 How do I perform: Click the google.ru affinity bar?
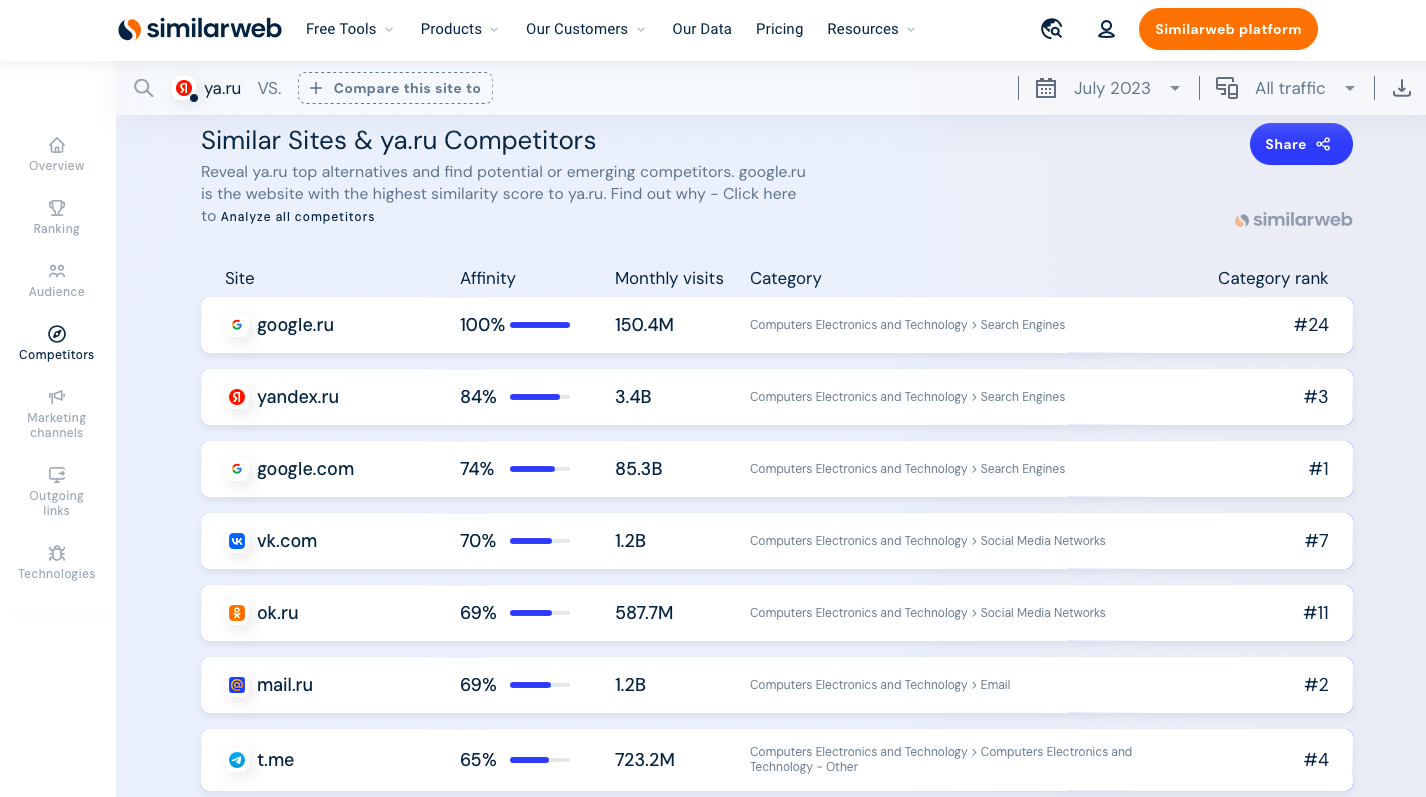540,325
